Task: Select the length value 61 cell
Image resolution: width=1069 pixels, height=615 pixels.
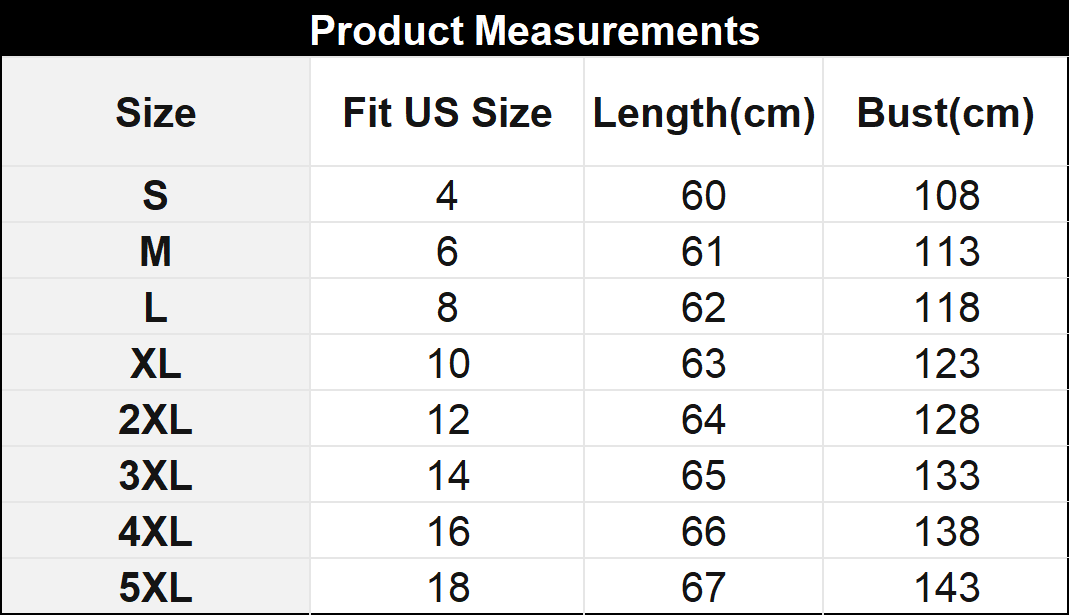Action: tap(703, 252)
